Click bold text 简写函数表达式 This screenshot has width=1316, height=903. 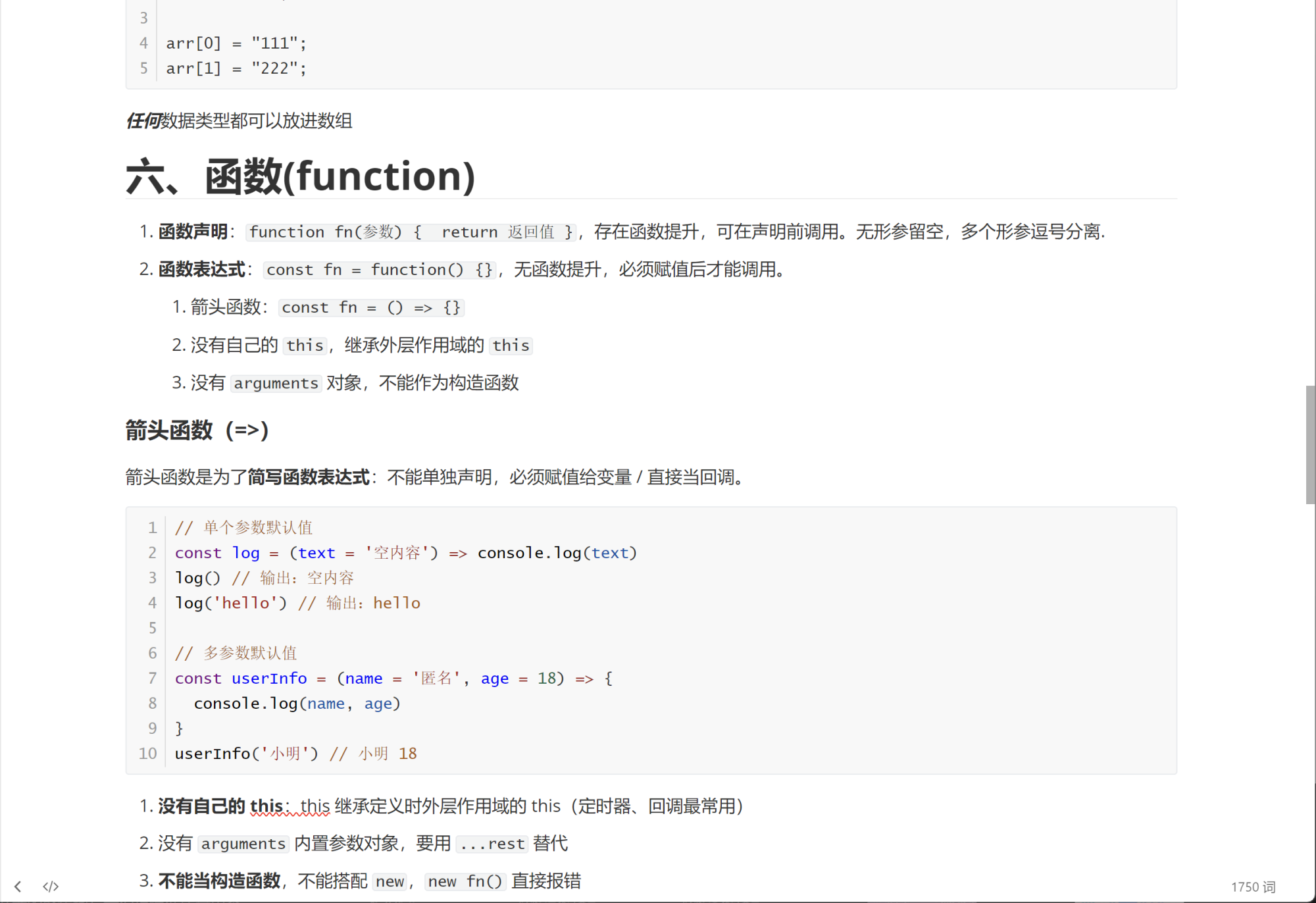pos(309,477)
